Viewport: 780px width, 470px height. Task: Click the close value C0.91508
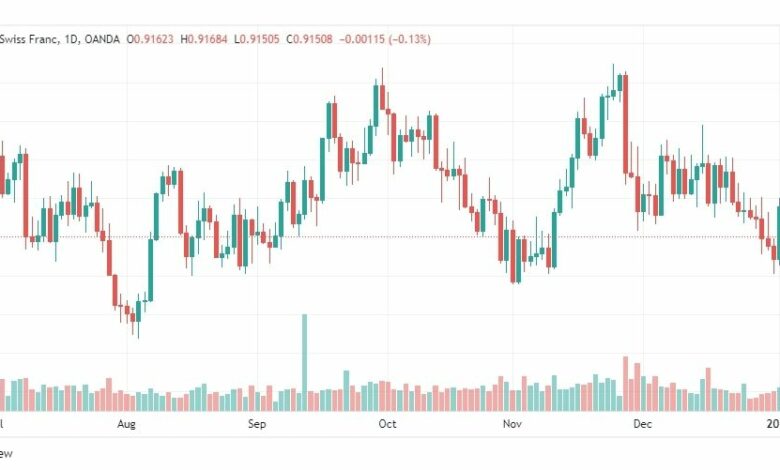point(309,39)
